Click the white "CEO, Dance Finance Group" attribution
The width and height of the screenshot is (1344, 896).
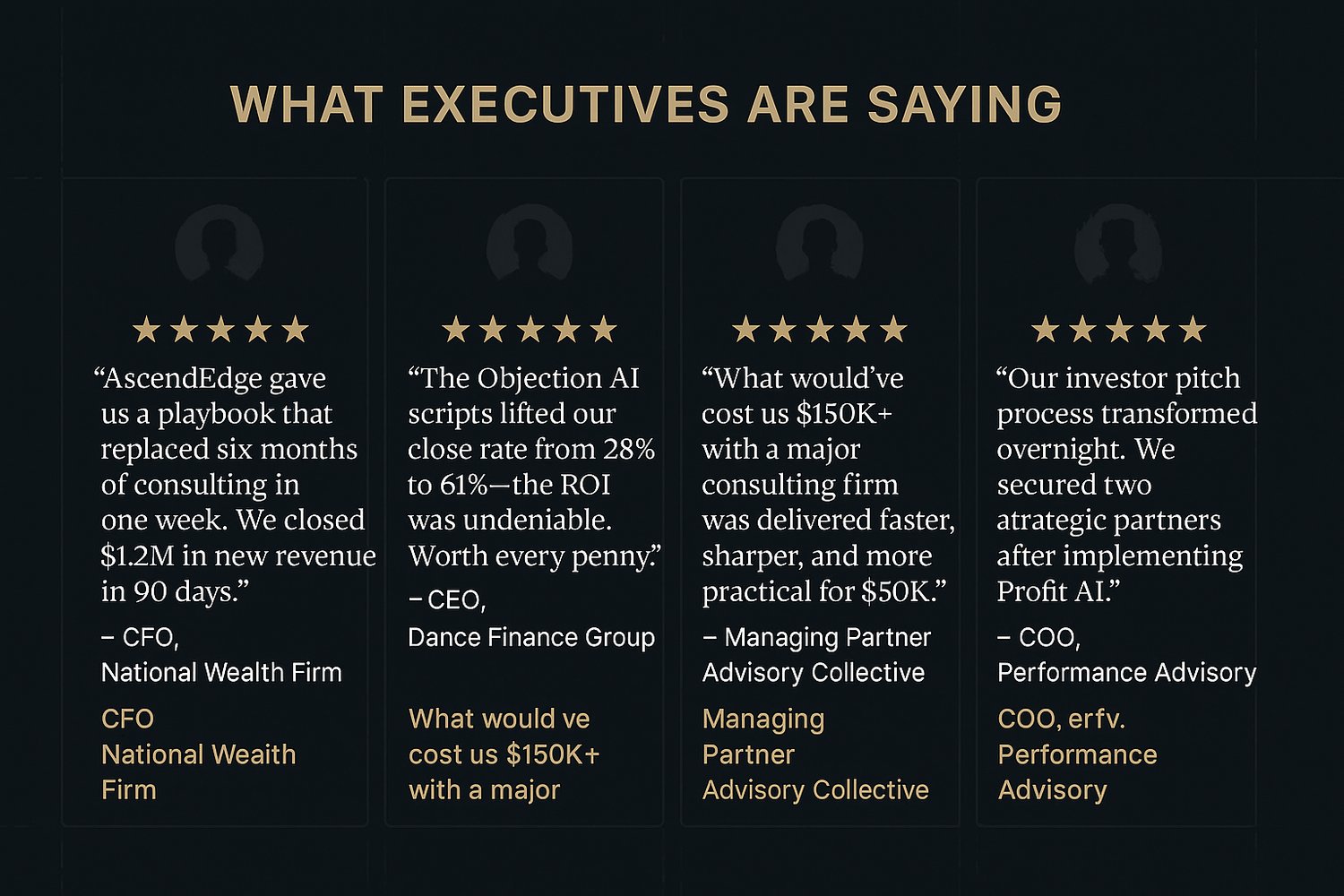530,619
